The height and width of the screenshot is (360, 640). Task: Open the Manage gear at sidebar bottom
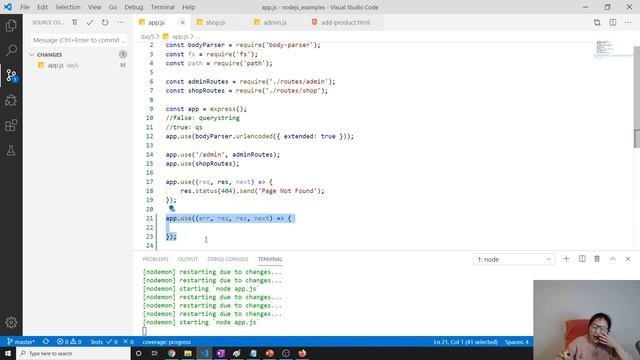11,322
